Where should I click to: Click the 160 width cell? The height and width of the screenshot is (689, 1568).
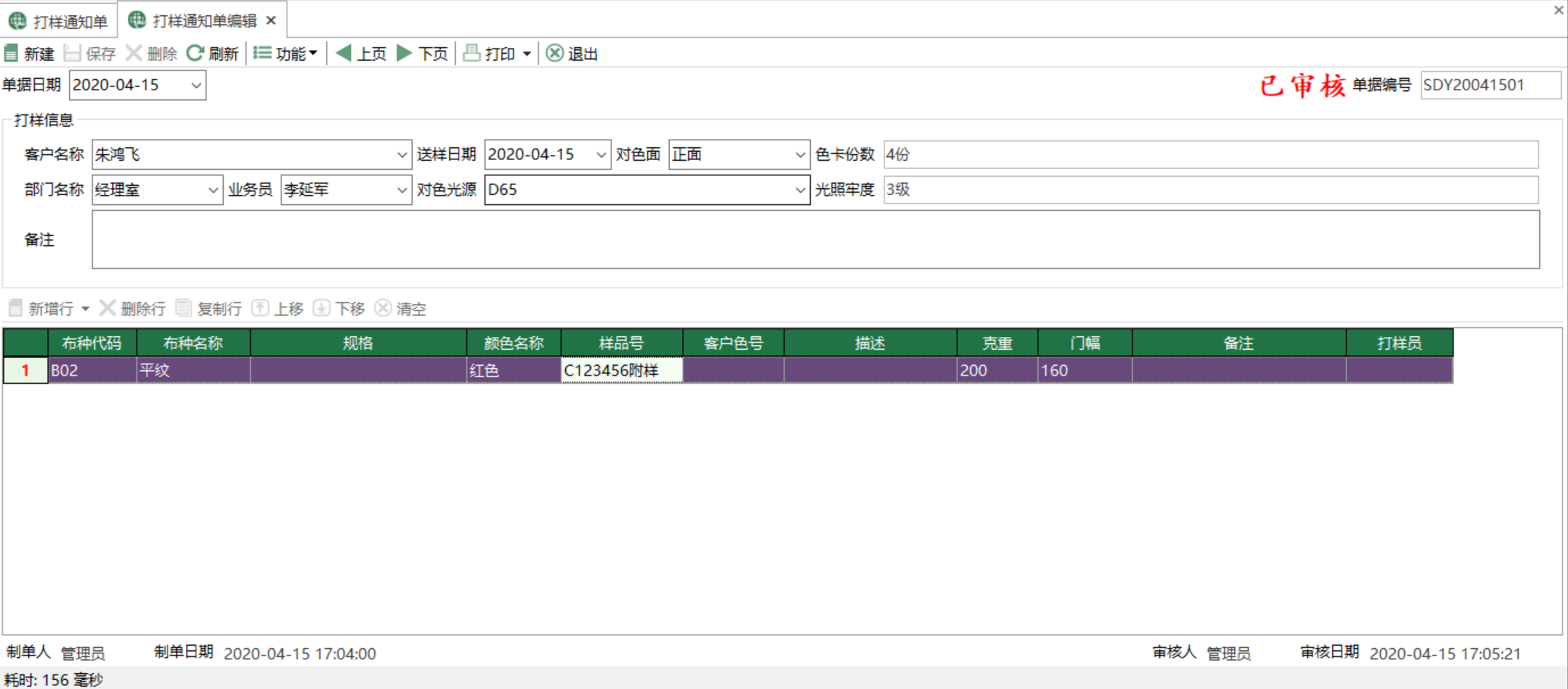(x=1085, y=370)
